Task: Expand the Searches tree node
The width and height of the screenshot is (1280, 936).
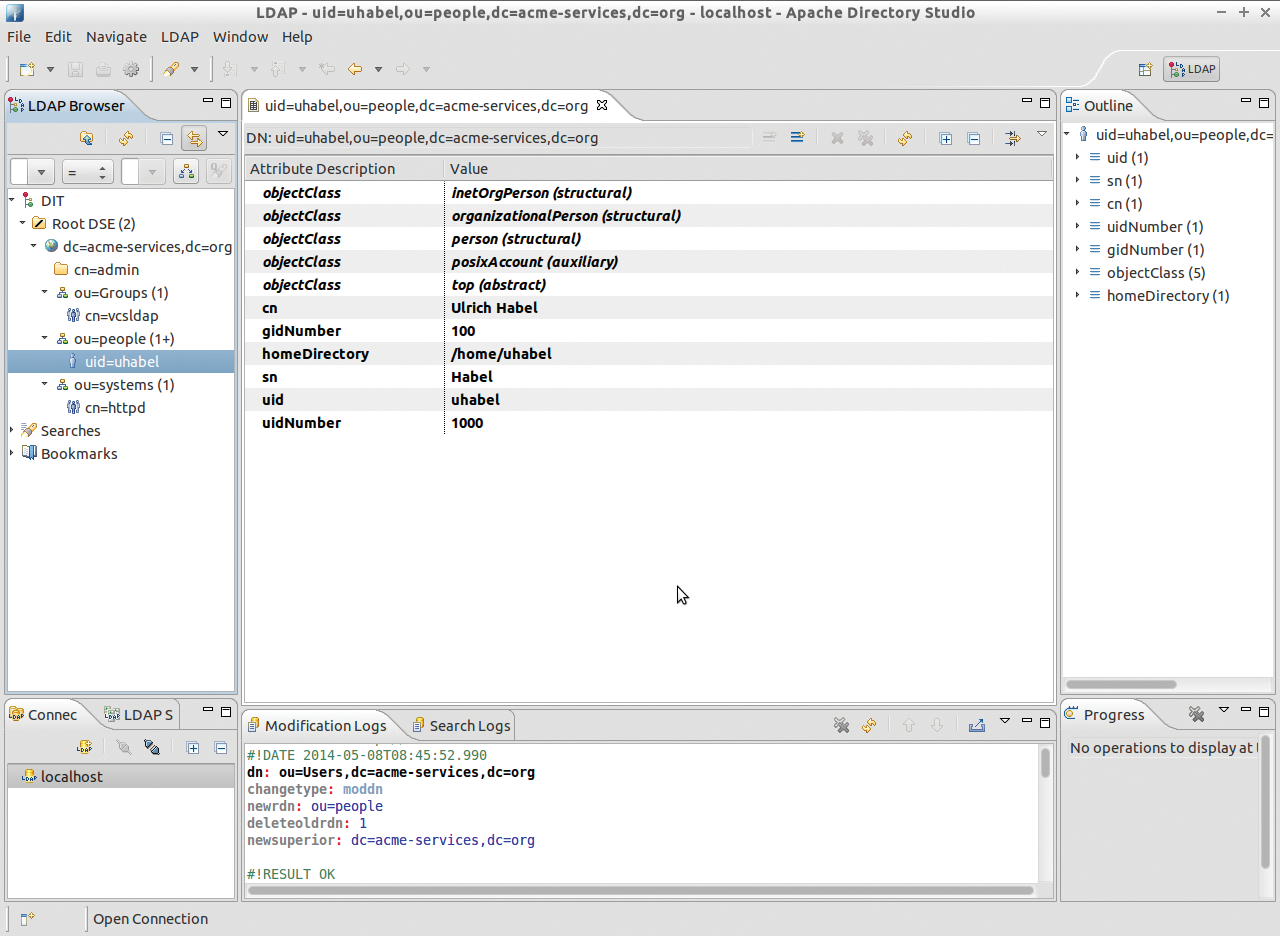Action: (x=12, y=430)
